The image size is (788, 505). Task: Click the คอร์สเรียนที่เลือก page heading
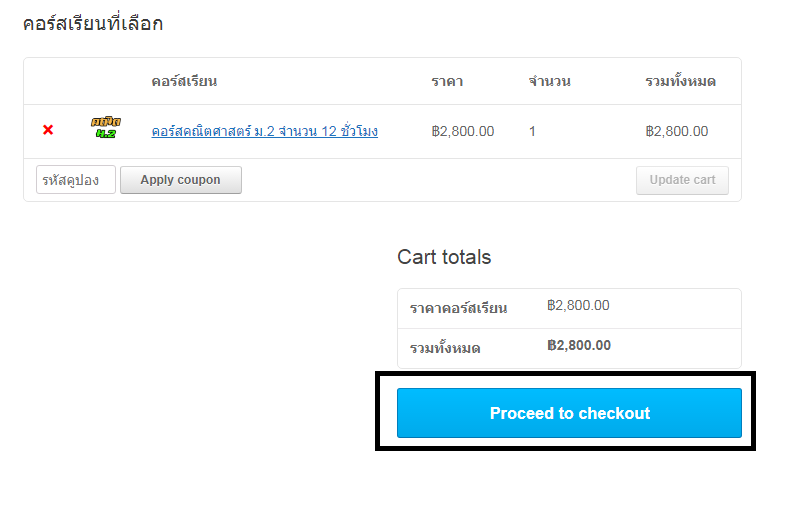(x=93, y=24)
